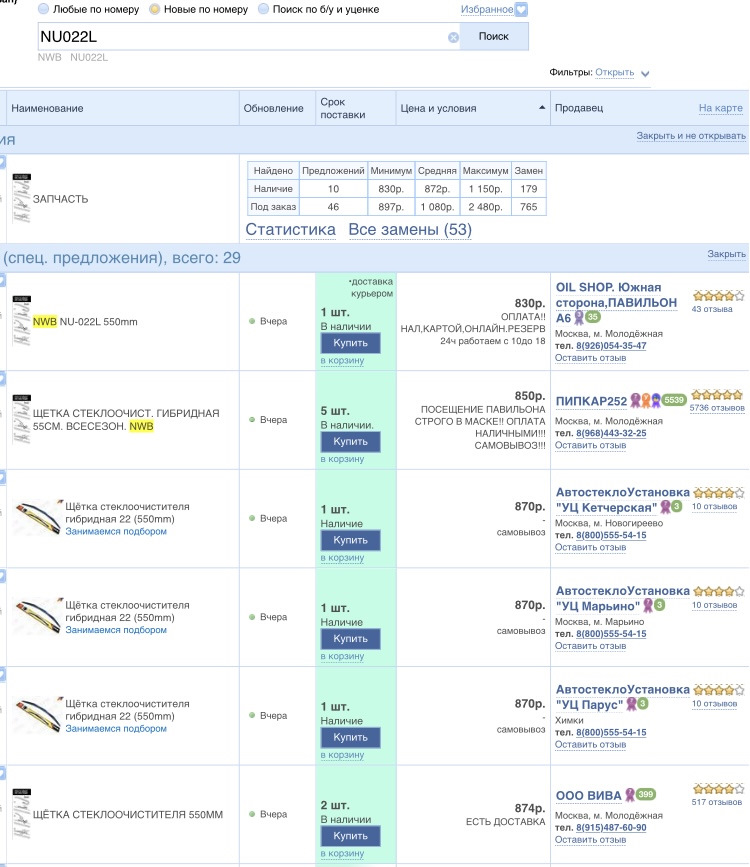Click ПИПКАР252 five-star rating
The image size is (750, 867).
[x=717, y=394]
